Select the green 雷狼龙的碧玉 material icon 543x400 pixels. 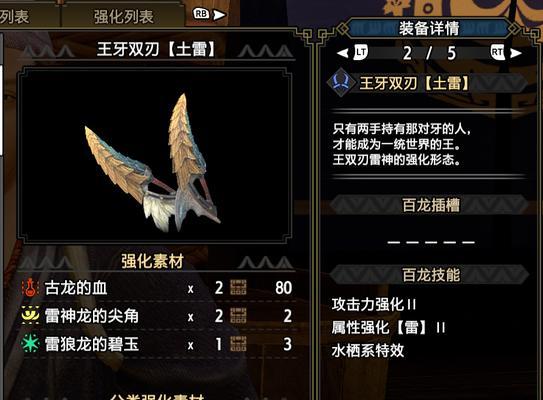(30, 344)
